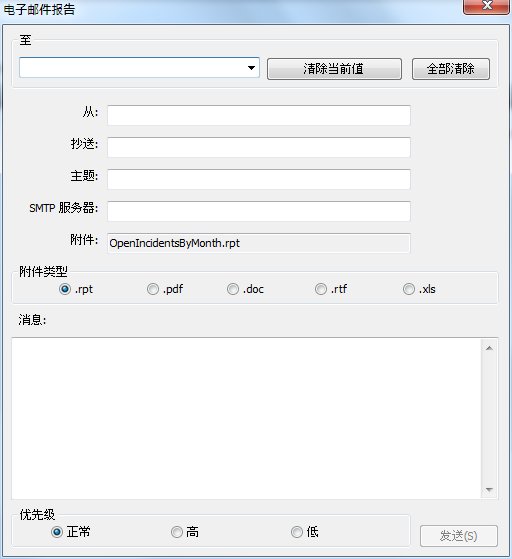Screen dimensions: 512x559
Task: Click the message box scroll down arrow
Action: (x=489, y=490)
